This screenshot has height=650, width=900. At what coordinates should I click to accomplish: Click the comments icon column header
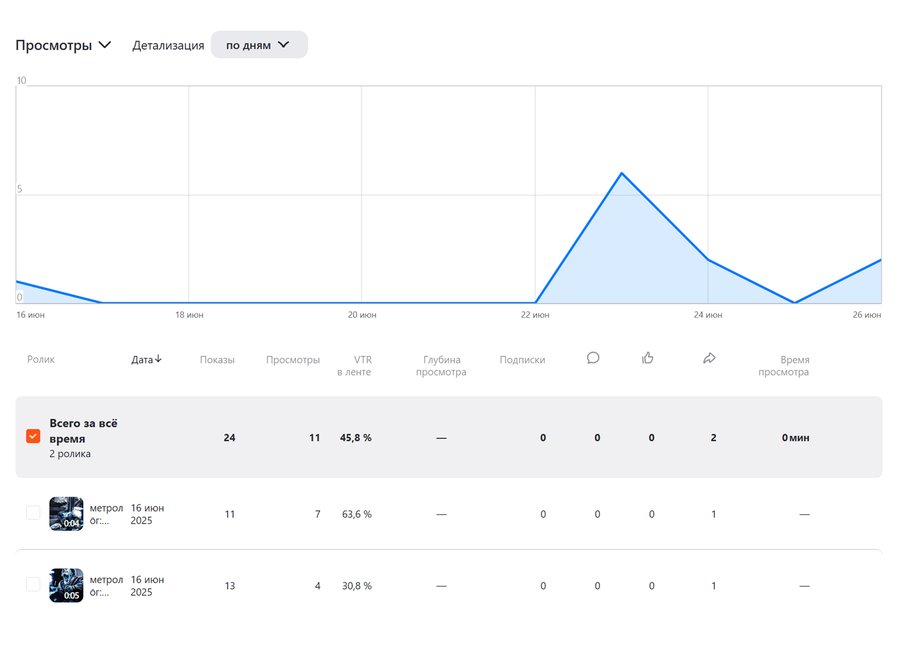click(593, 358)
